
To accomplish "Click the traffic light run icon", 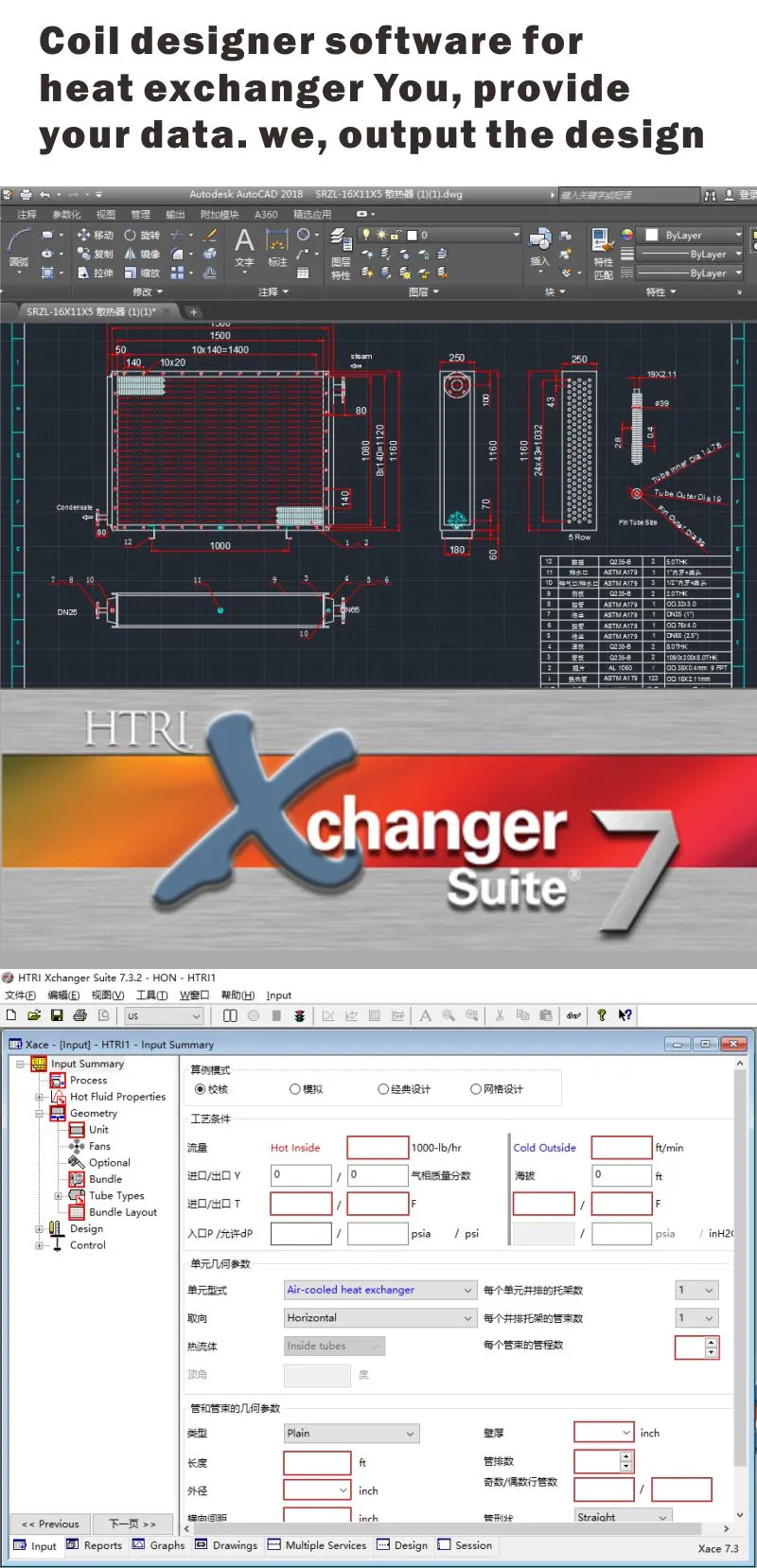I will (299, 1015).
